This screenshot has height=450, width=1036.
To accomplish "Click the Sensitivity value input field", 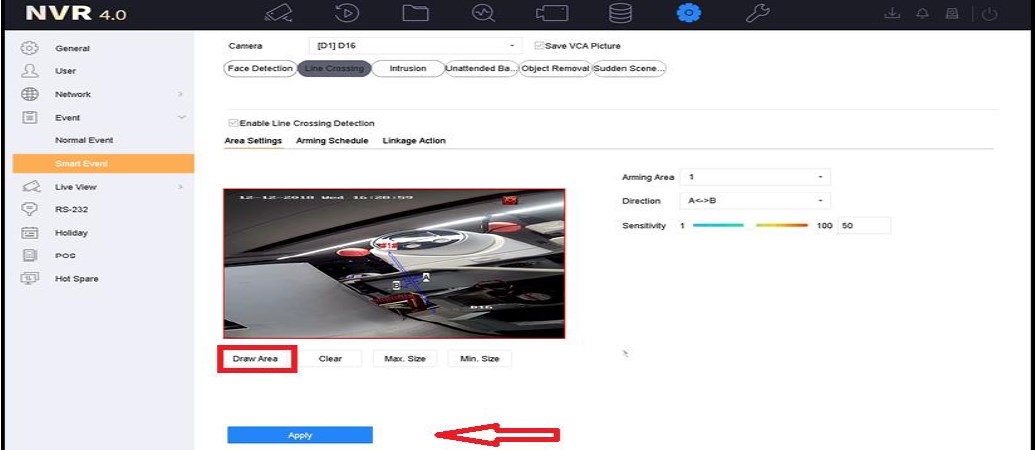I will coord(863,226).
